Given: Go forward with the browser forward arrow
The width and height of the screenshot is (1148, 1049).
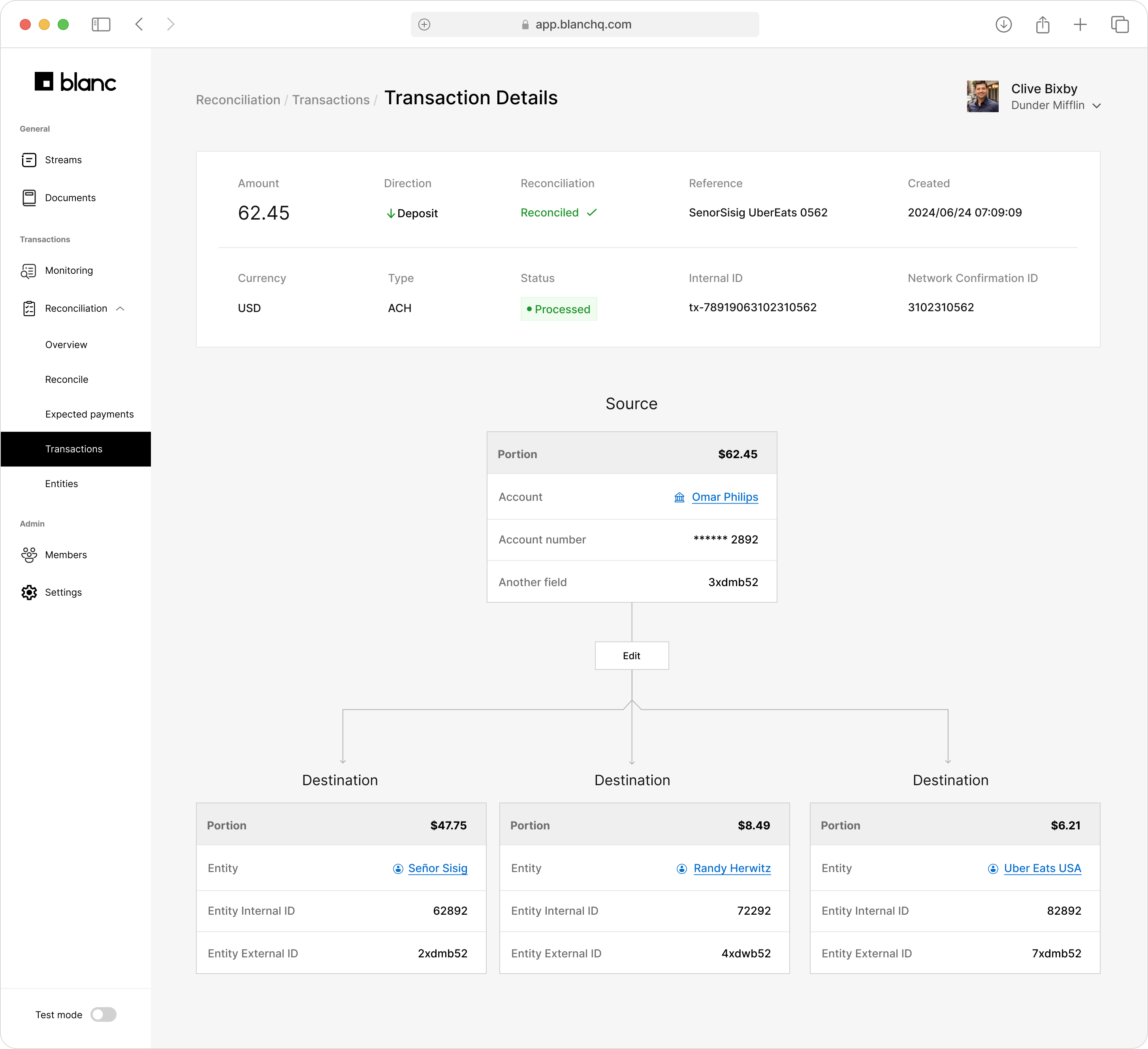Looking at the screenshot, I should (170, 24).
